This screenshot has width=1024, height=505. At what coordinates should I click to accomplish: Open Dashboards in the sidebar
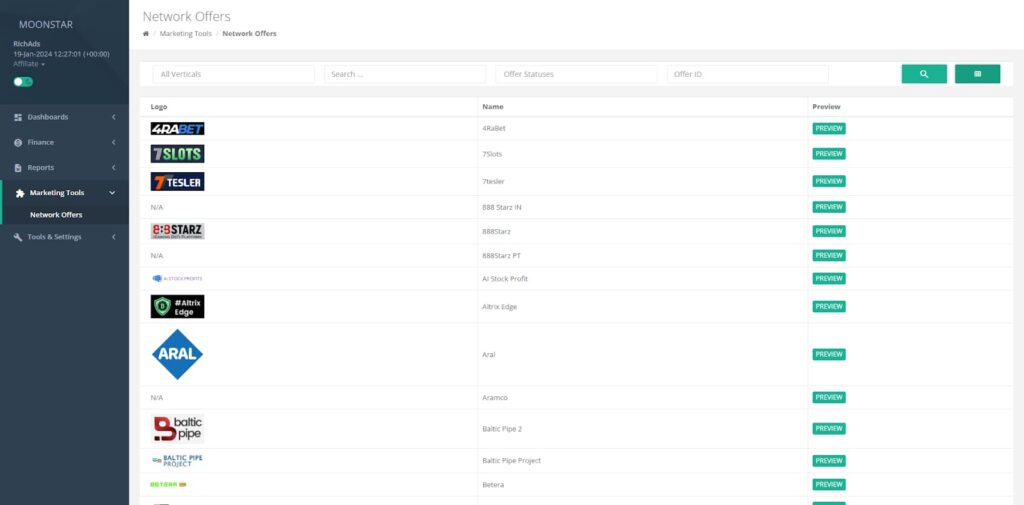pos(65,117)
